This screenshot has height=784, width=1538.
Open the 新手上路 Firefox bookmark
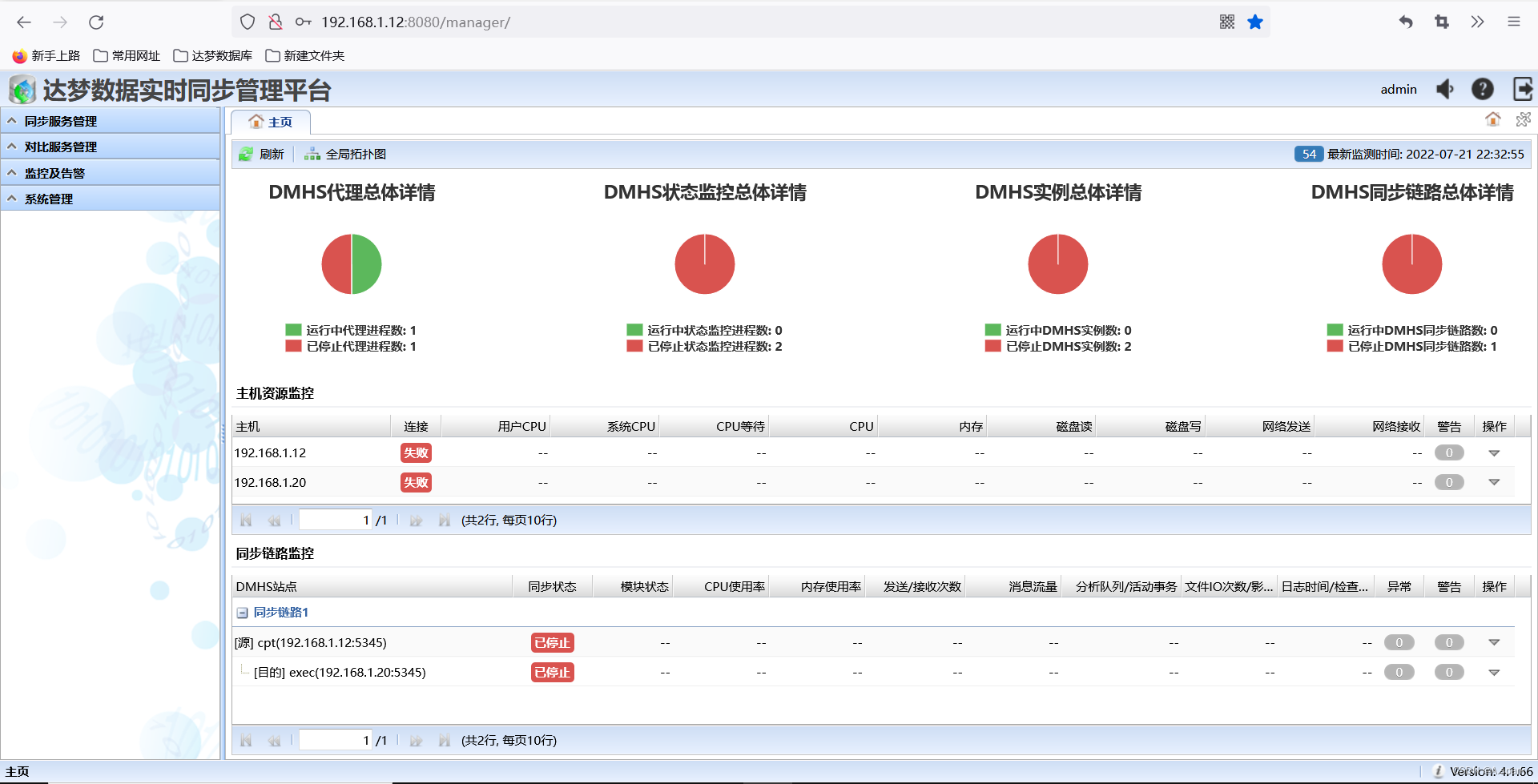[x=46, y=56]
